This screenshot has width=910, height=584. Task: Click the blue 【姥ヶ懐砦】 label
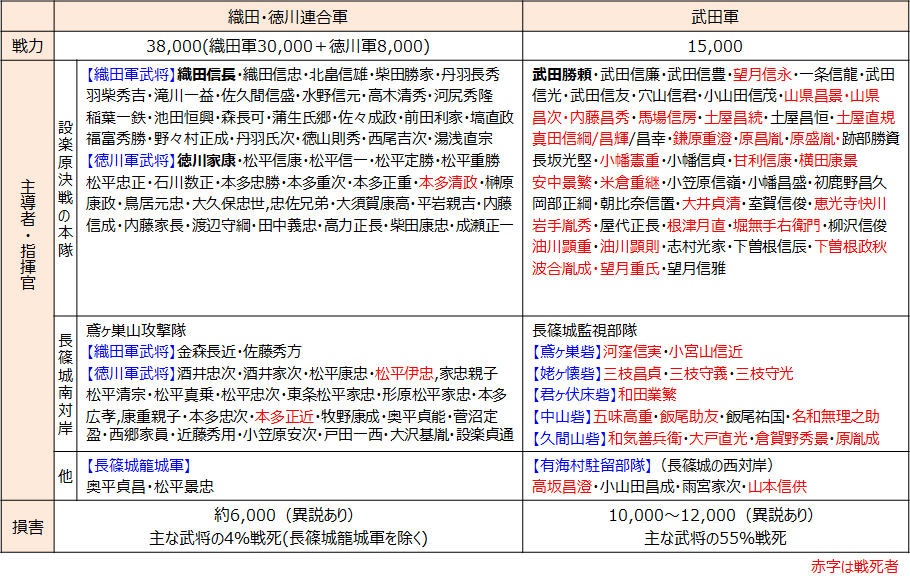coord(567,373)
